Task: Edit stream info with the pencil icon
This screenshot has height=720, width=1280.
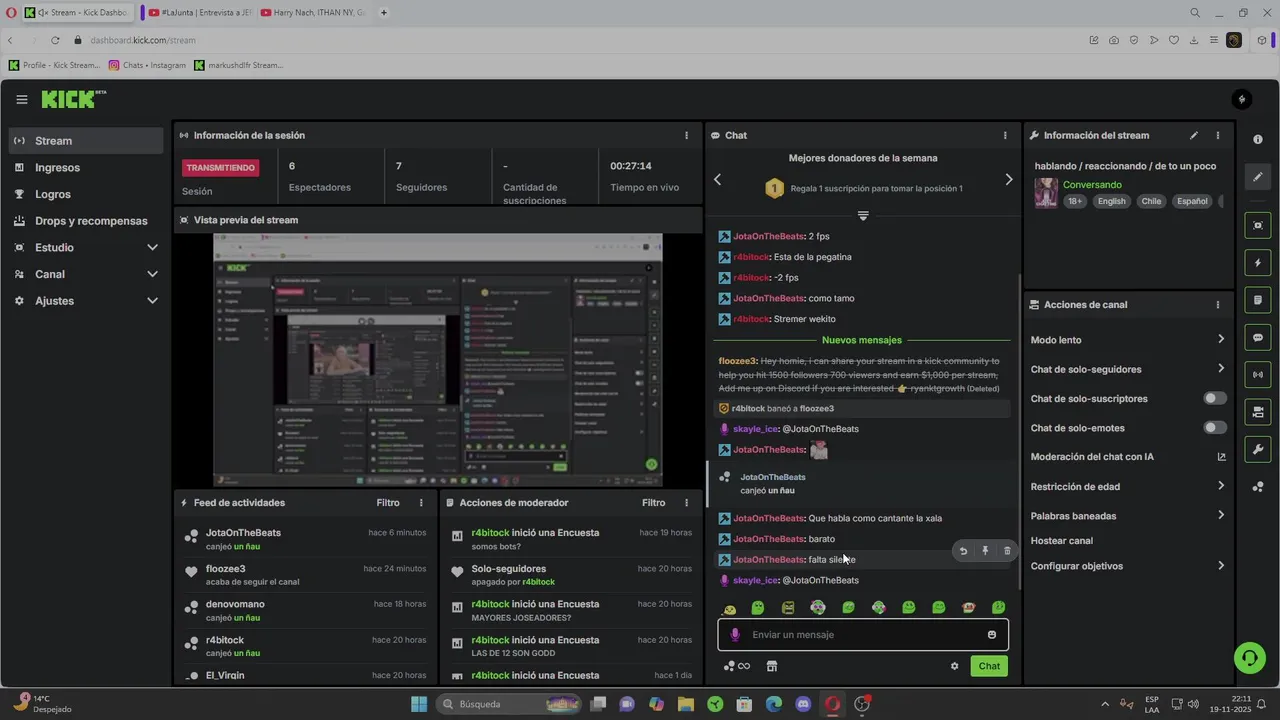Action: click(1193, 135)
